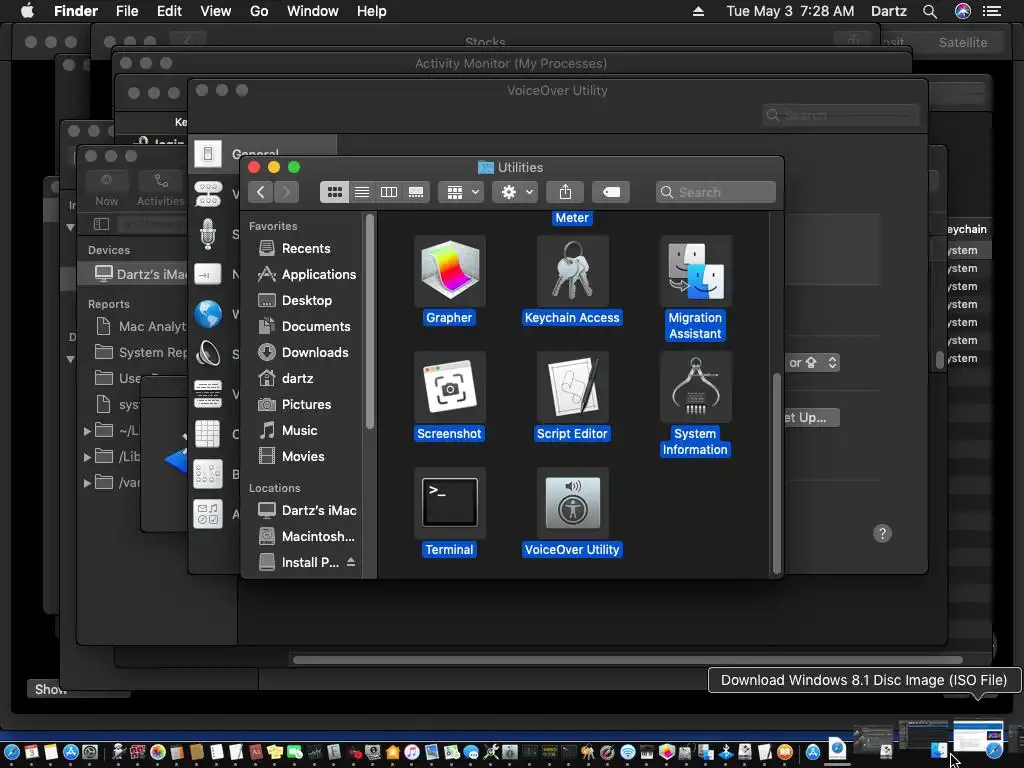Open the Finder group-by dropdown
The height and width of the screenshot is (768, 1024).
[462, 192]
